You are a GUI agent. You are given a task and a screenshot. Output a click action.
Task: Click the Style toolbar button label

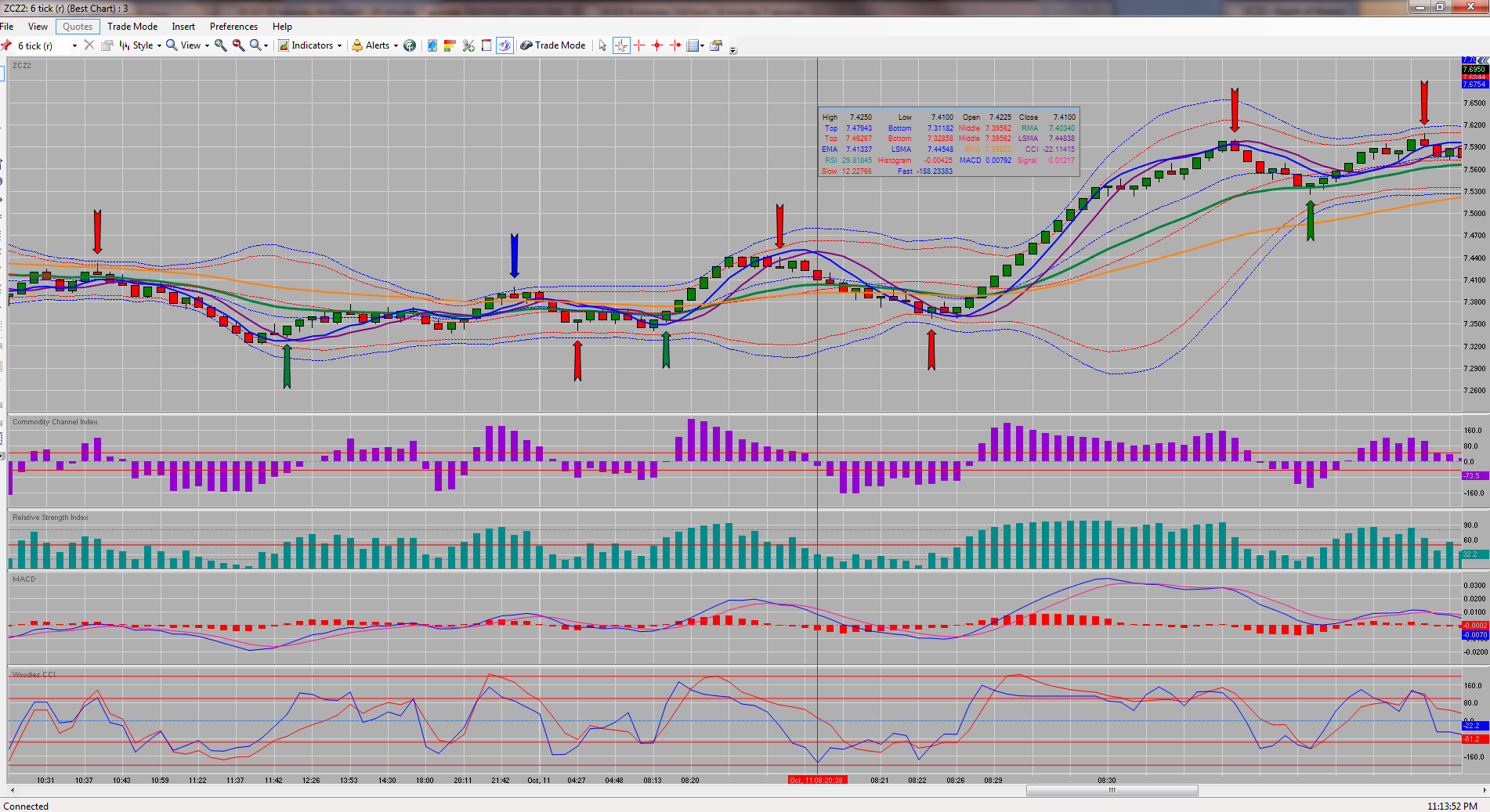click(143, 45)
